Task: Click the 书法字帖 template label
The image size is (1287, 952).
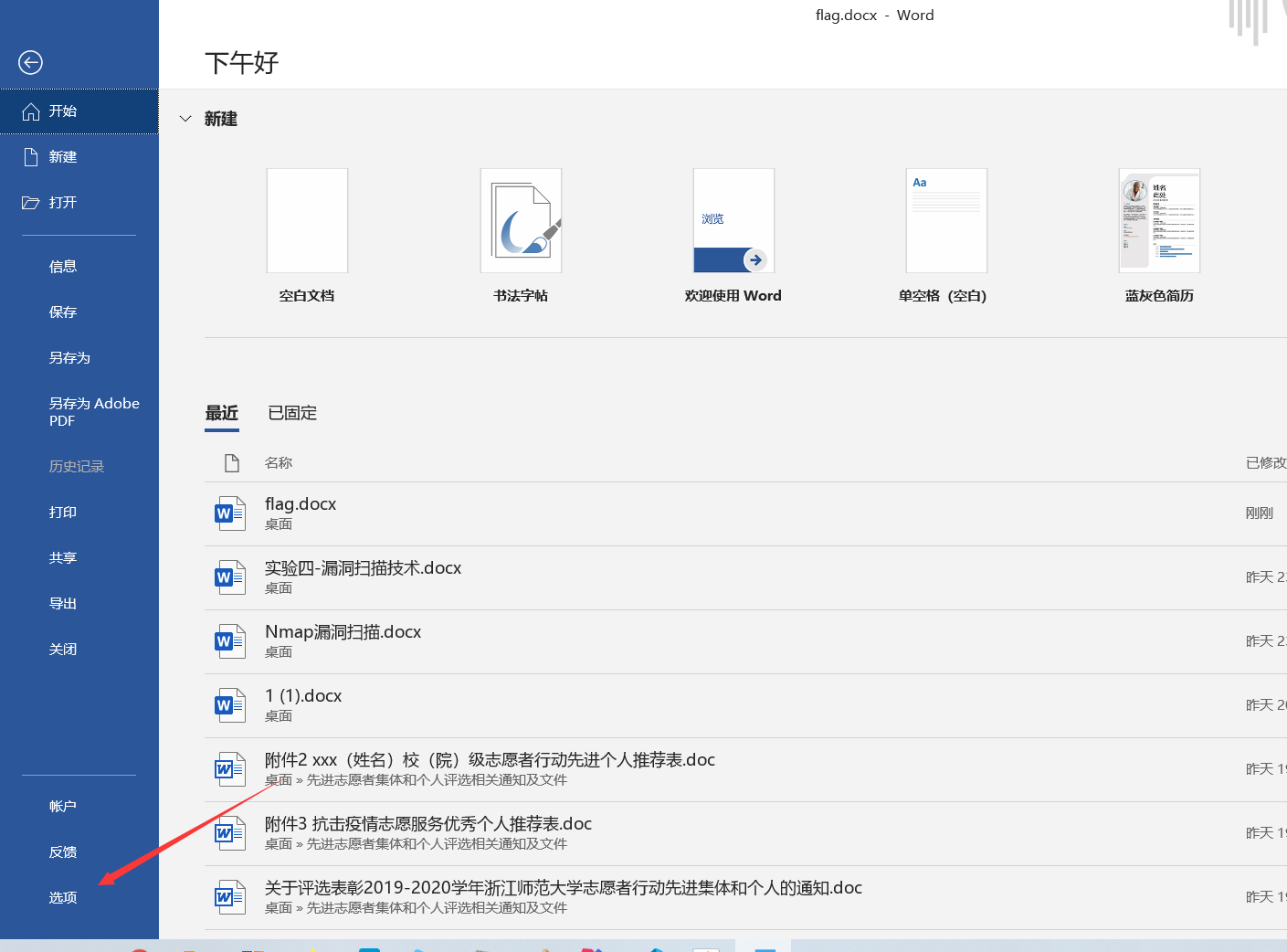Action: (x=521, y=296)
